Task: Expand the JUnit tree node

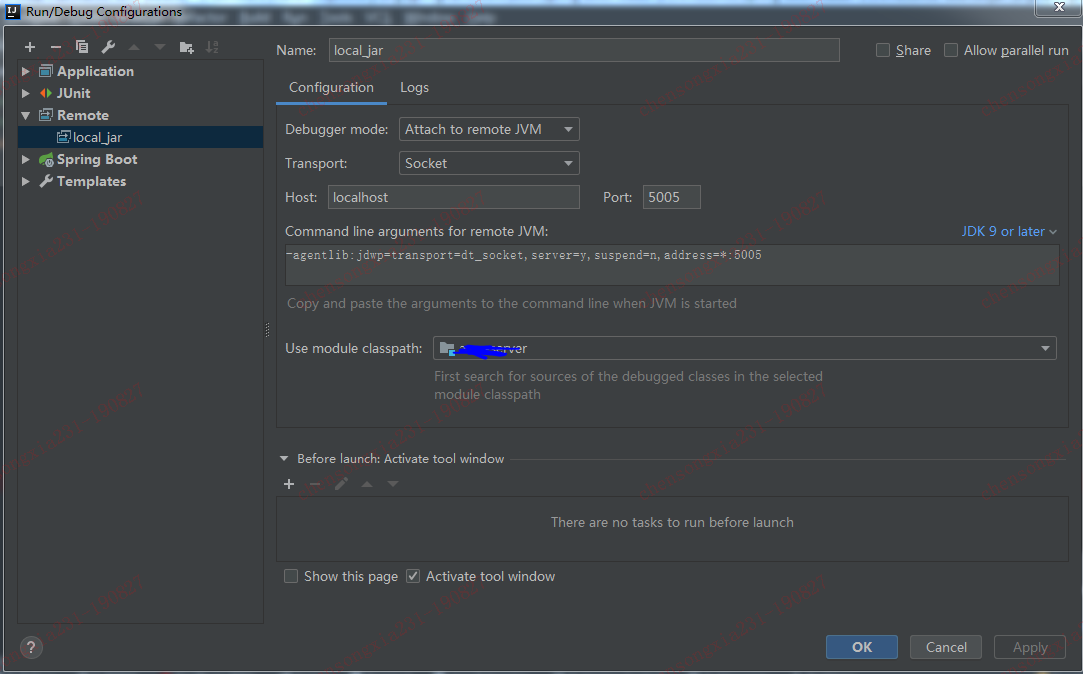Action: click(26, 93)
